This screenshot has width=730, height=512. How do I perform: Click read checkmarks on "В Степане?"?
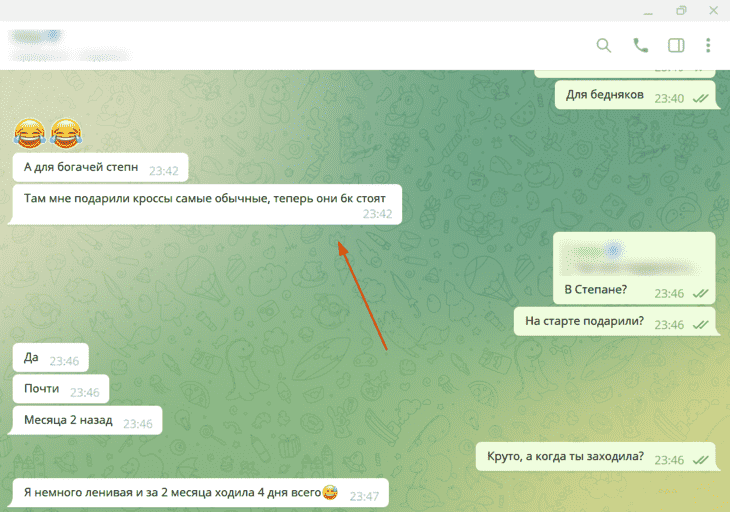tap(700, 294)
